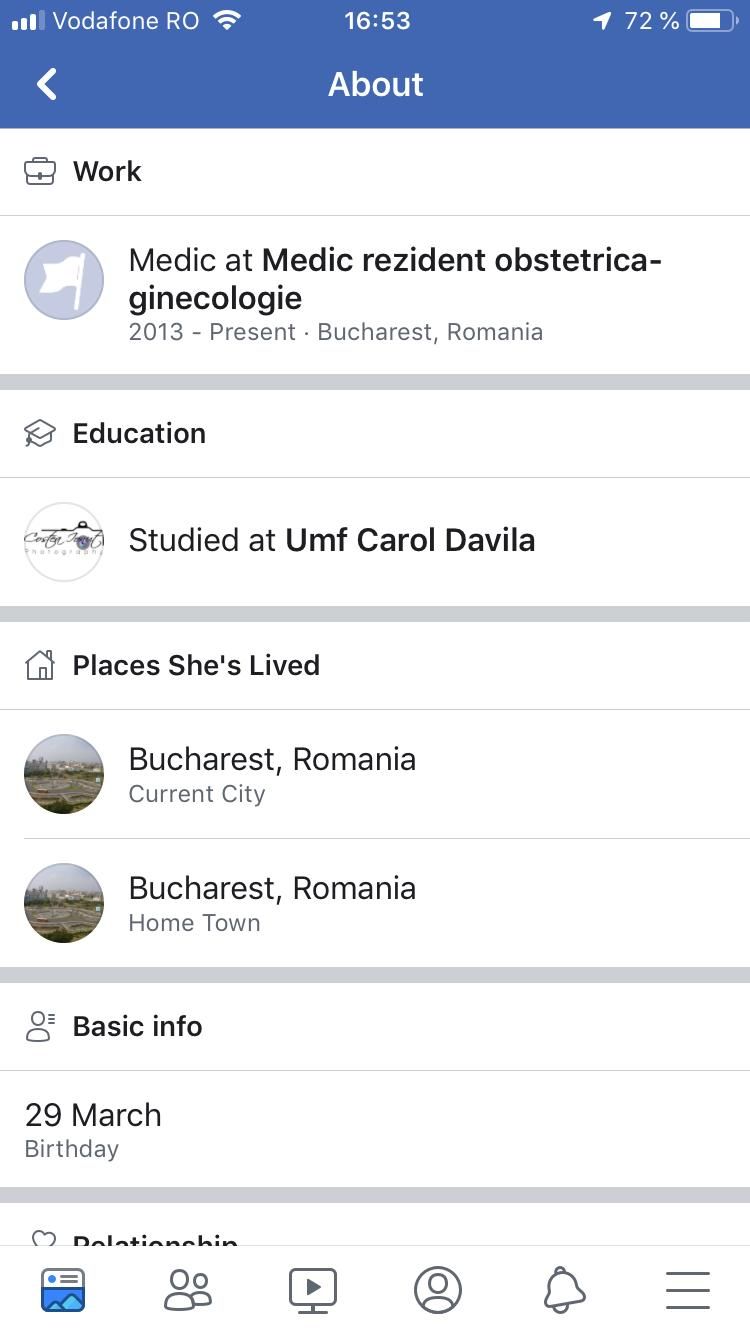Image resolution: width=750 pixels, height=1334 pixels.
Task: Tap the Places She's Lived house icon
Action: [40, 665]
